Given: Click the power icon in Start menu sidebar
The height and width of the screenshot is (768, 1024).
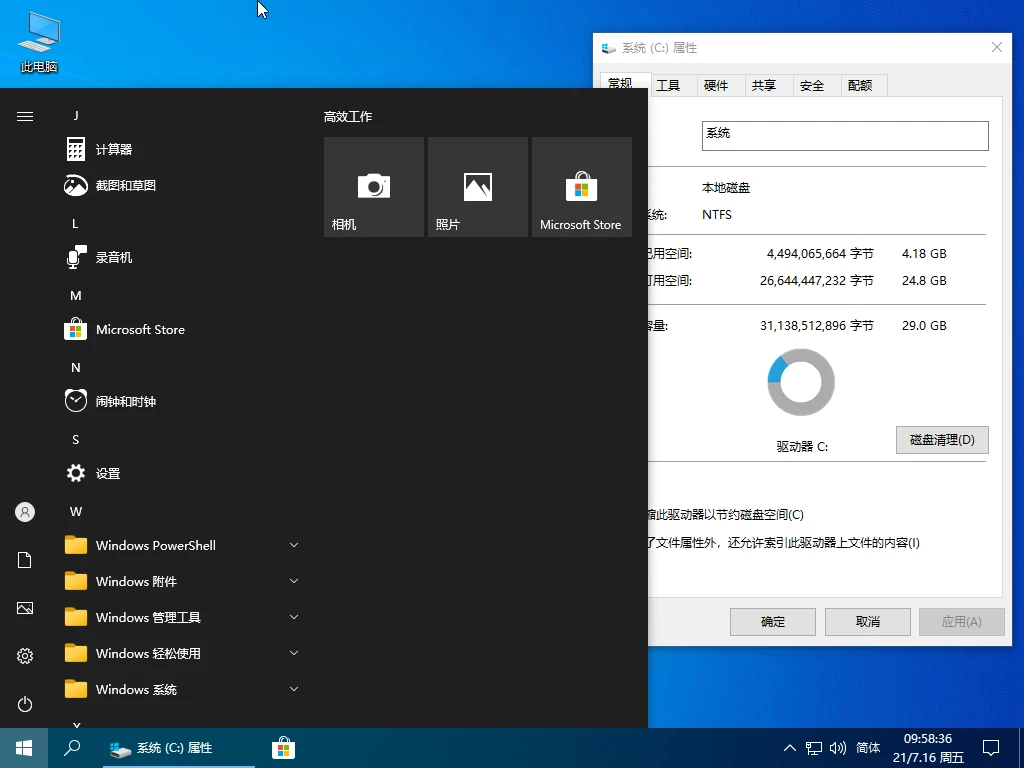Looking at the screenshot, I should 24,704.
